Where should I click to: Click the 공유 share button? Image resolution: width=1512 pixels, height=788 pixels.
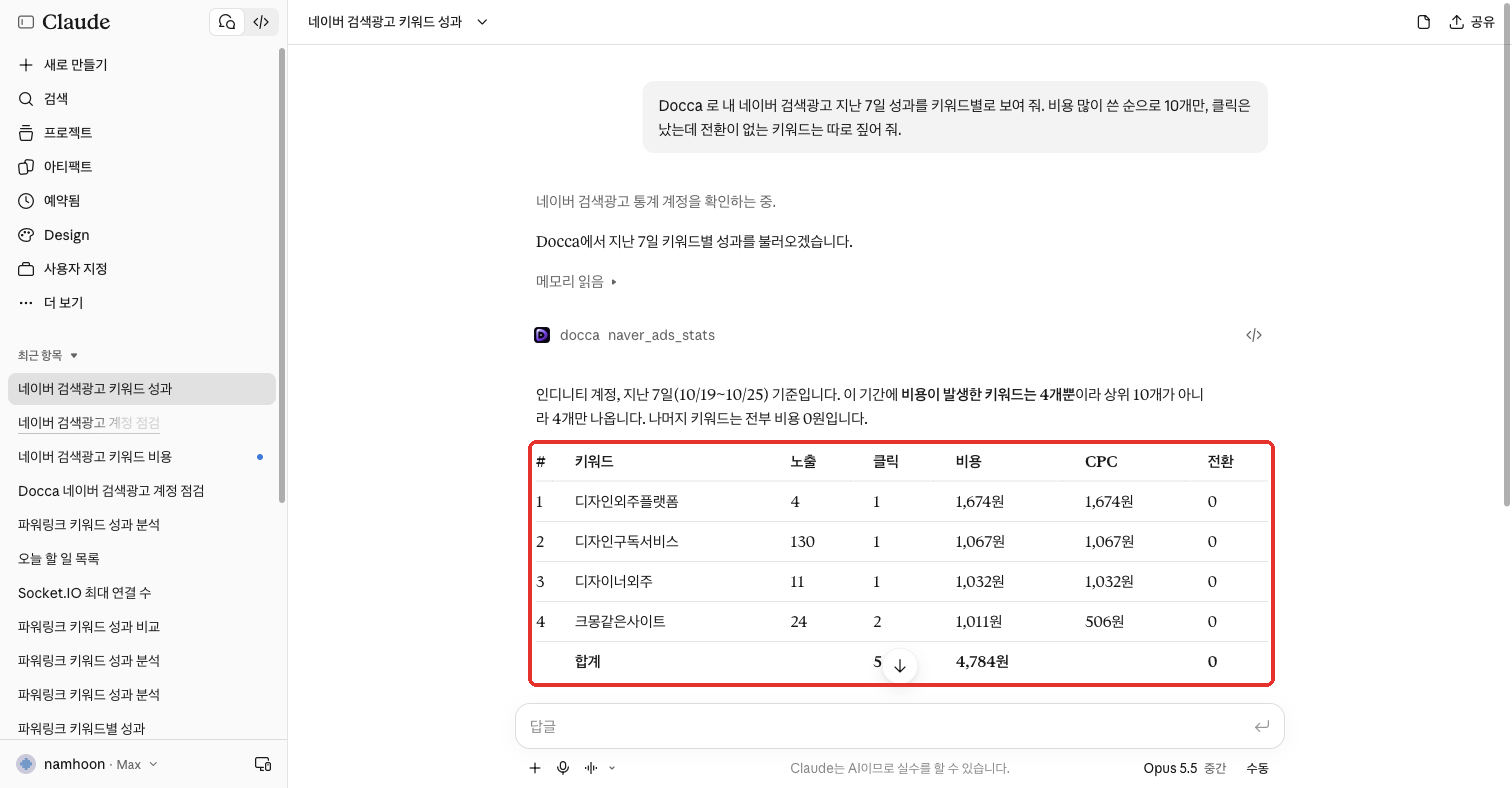tap(1472, 22)
